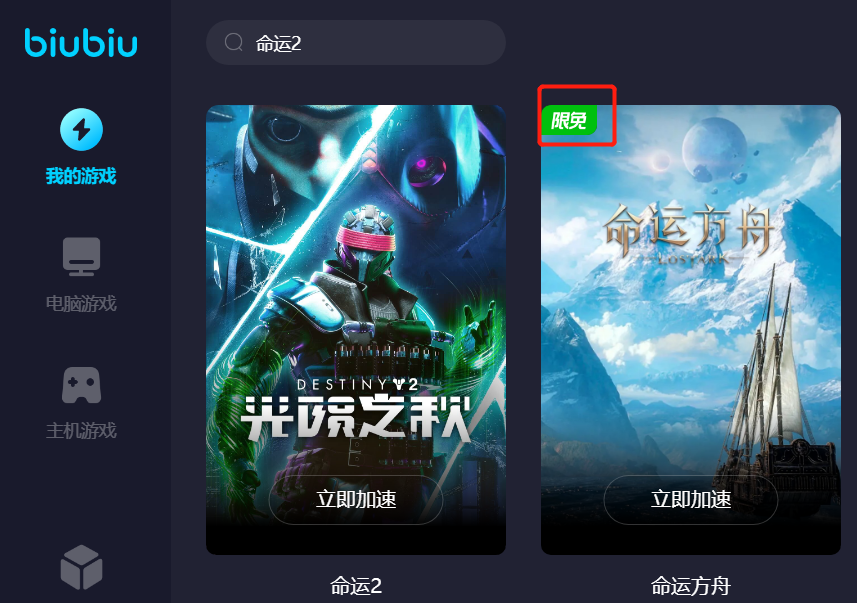
Task: Click the green 限免 badge
Action: (568, 120)
